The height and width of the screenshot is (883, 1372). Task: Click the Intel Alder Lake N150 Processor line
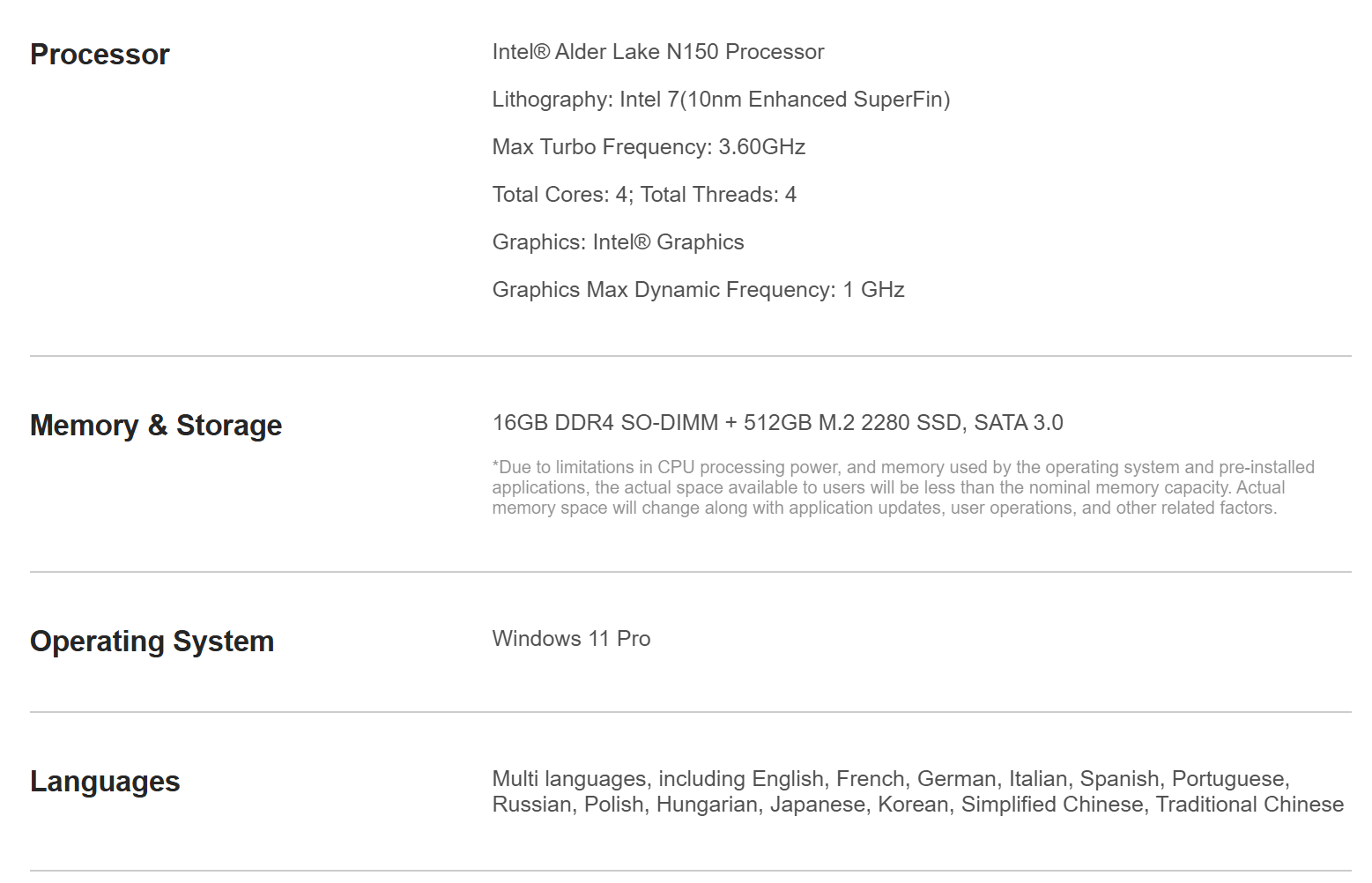click(657, 52)
